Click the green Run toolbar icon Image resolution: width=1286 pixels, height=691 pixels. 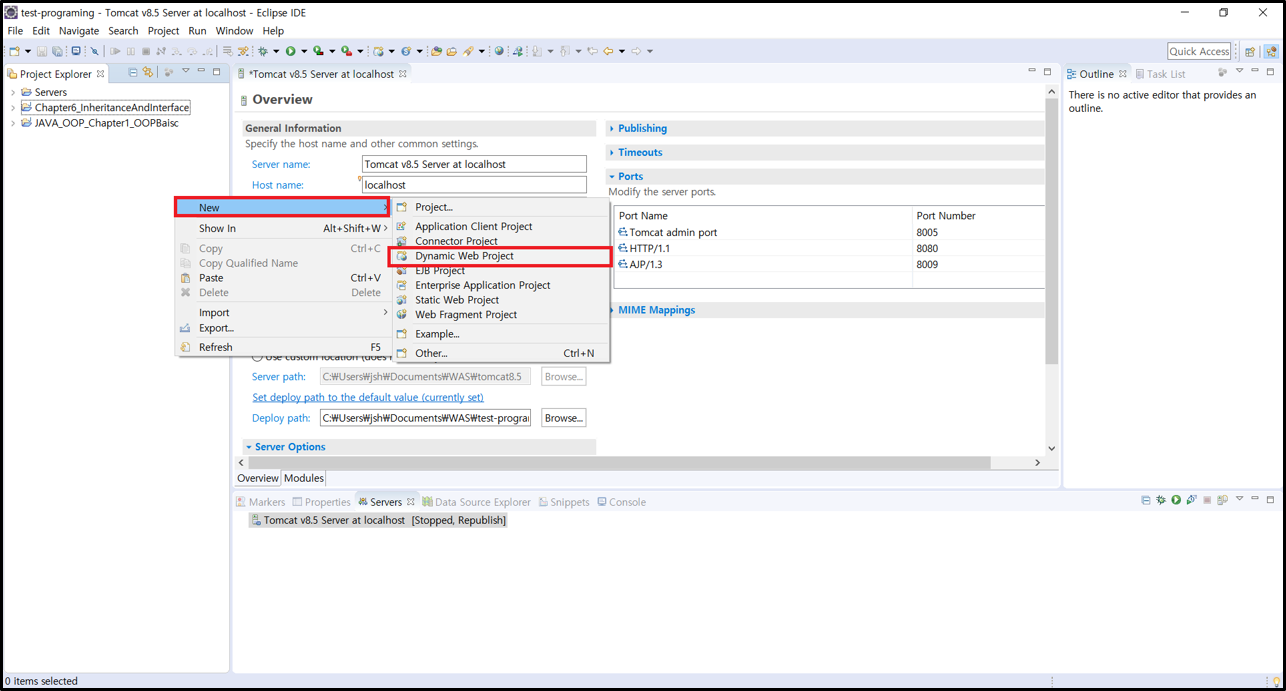tap(291, 51)
